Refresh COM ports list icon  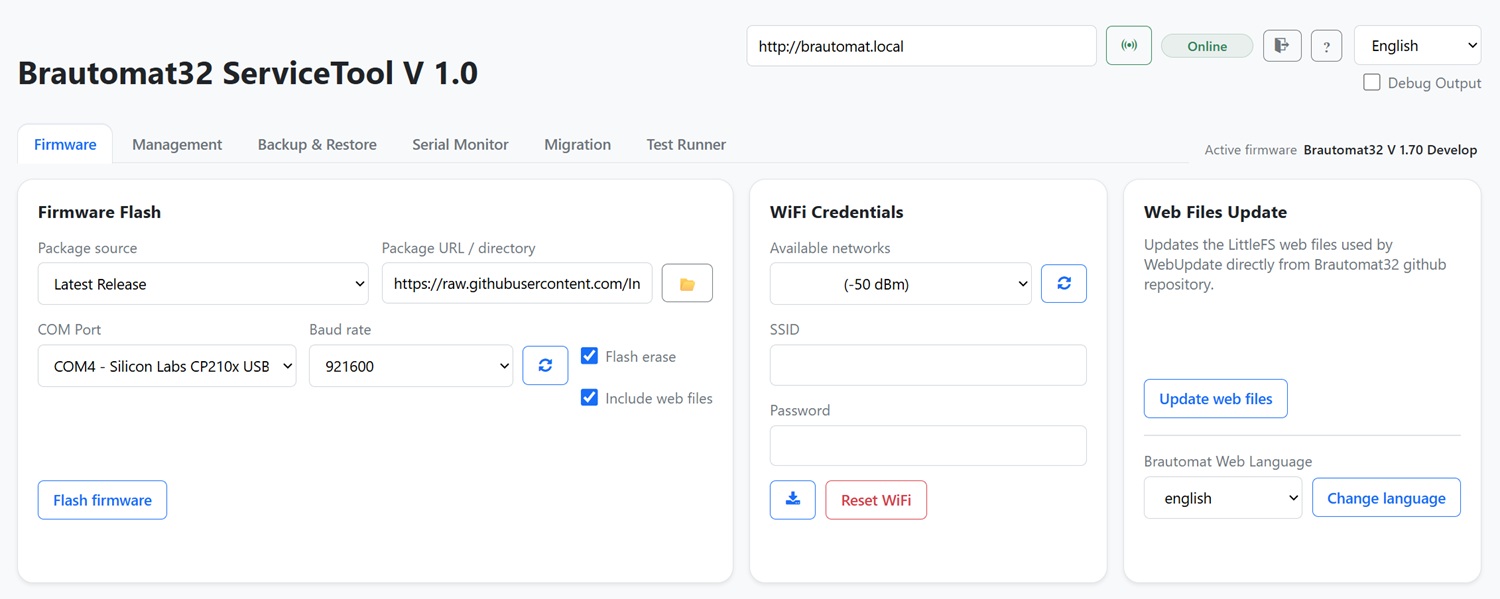[x=545, y=366]
